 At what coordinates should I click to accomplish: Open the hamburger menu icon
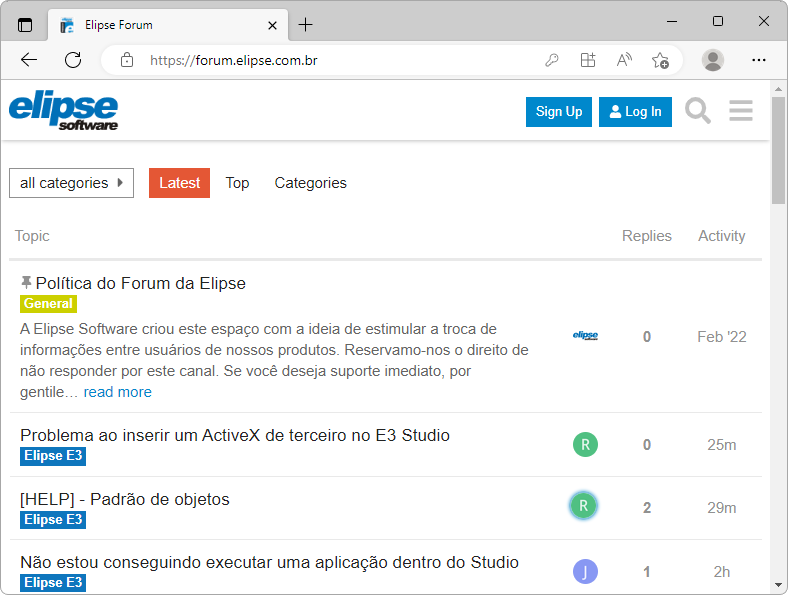(741, 111)
